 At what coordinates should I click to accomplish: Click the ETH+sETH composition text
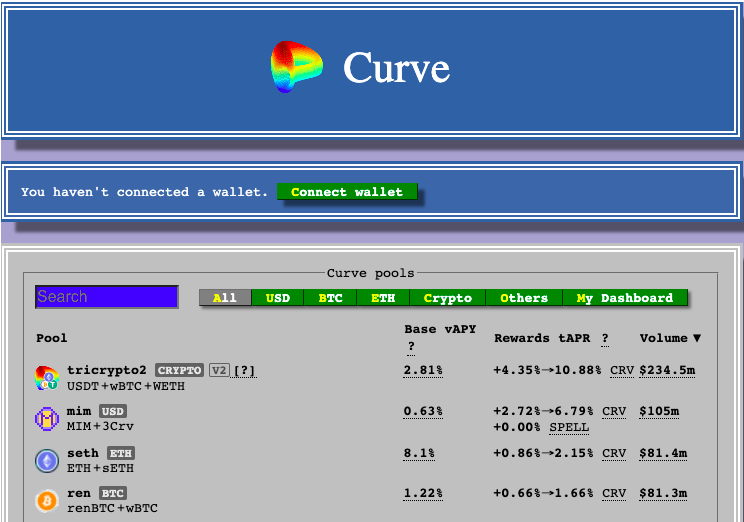click(100, 468)
